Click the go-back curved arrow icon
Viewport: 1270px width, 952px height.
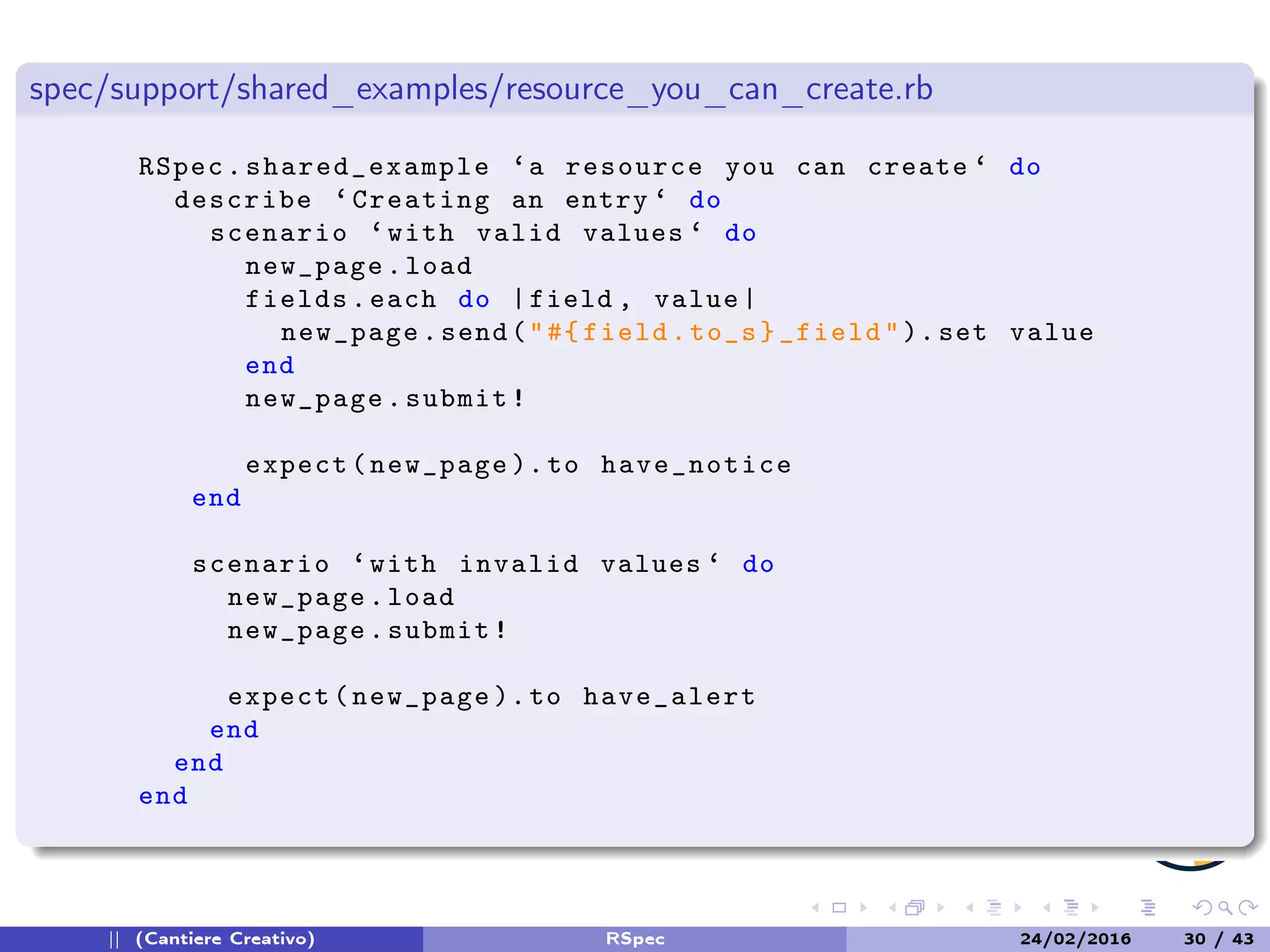click(1202, 907)
